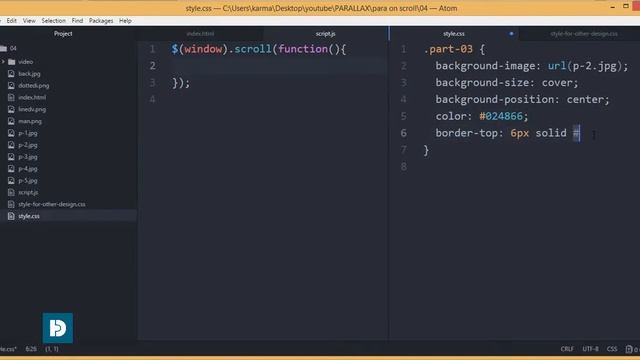
Task: Click the 'function' keyword in script.js
Action: [303, 49]
